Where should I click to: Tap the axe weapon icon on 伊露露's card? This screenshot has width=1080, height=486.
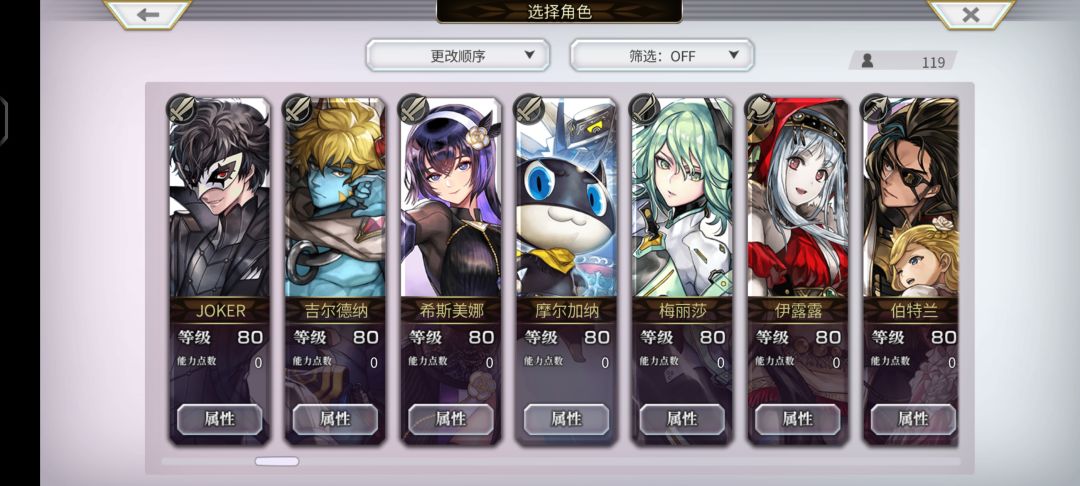click(x=760, y=109)
